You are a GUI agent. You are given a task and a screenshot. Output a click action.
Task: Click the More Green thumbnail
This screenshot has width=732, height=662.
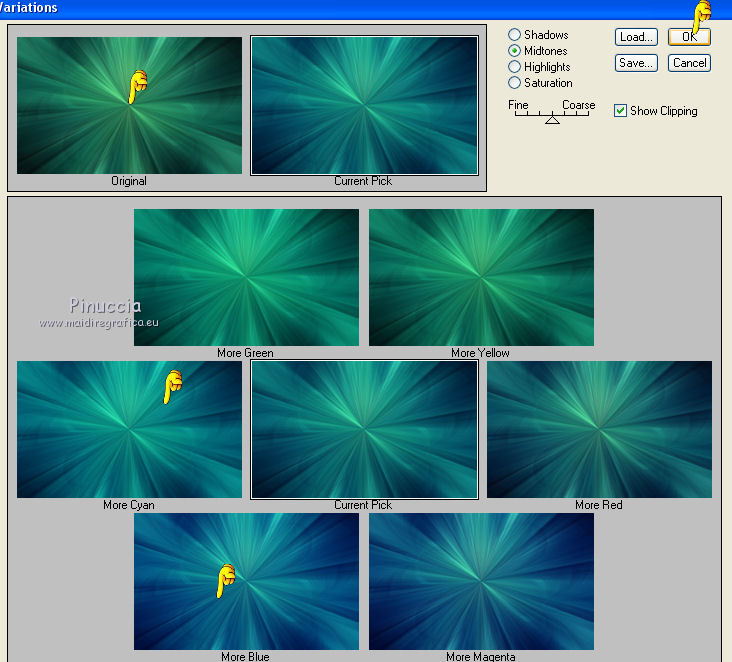(246, 278)
